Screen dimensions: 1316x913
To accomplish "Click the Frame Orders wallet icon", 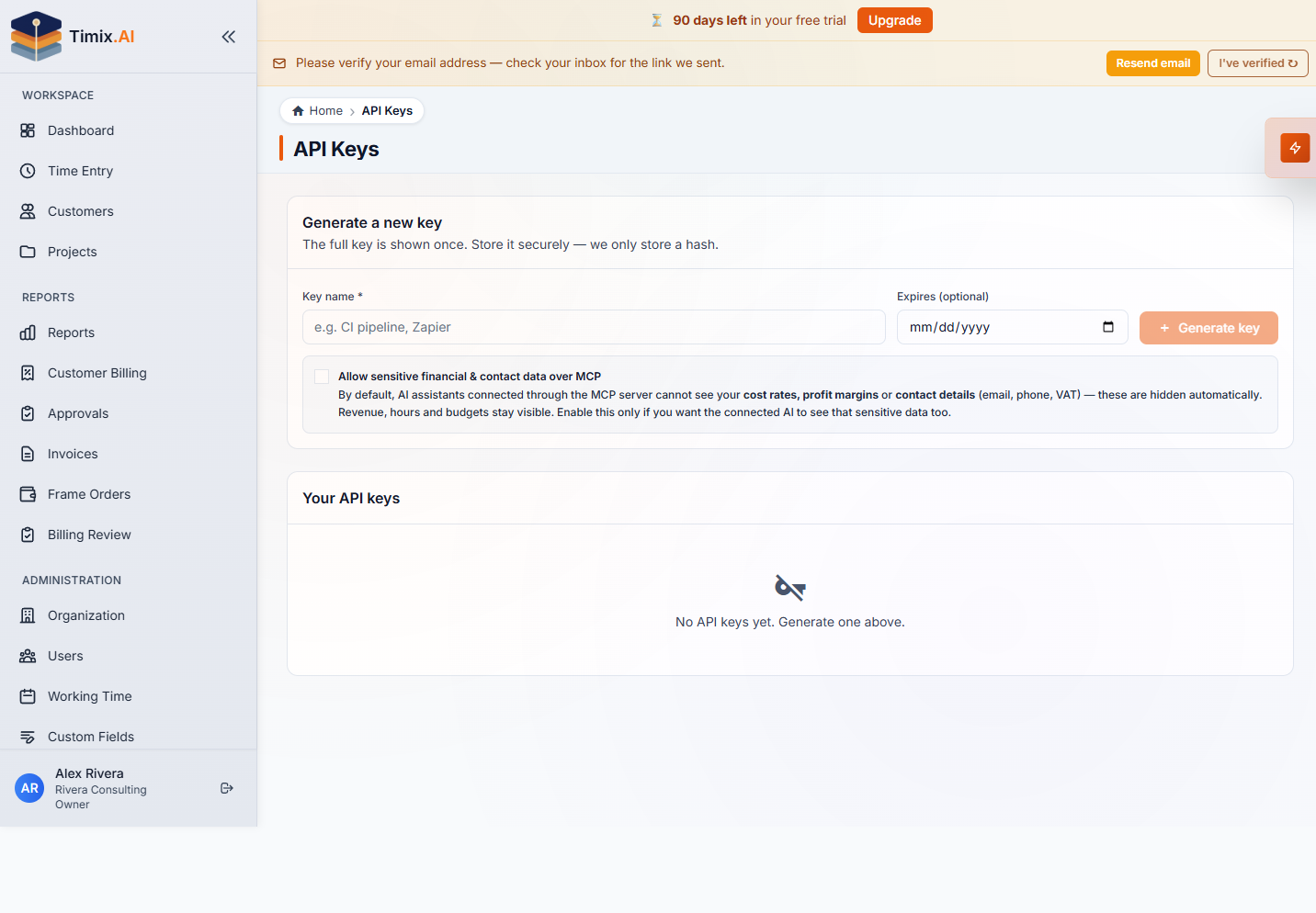I will coord(28,494).
